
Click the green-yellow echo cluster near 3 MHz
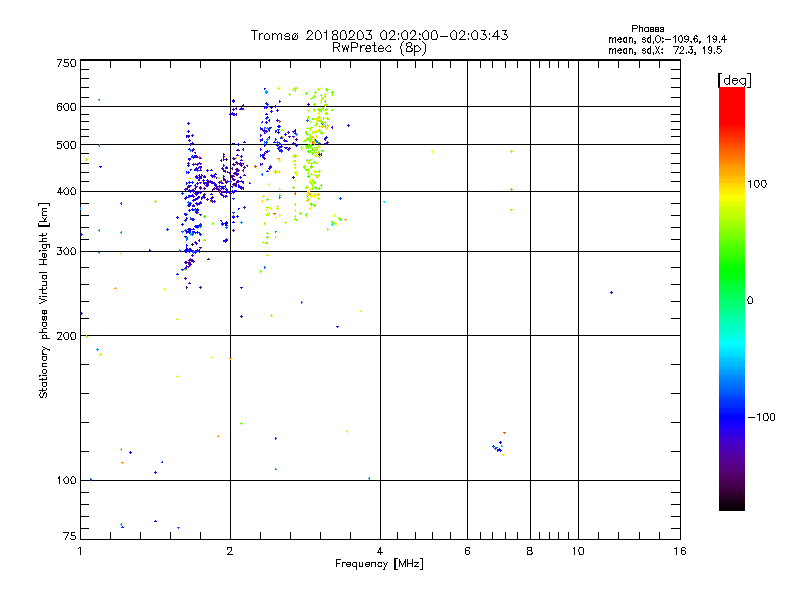pos(316,148)
